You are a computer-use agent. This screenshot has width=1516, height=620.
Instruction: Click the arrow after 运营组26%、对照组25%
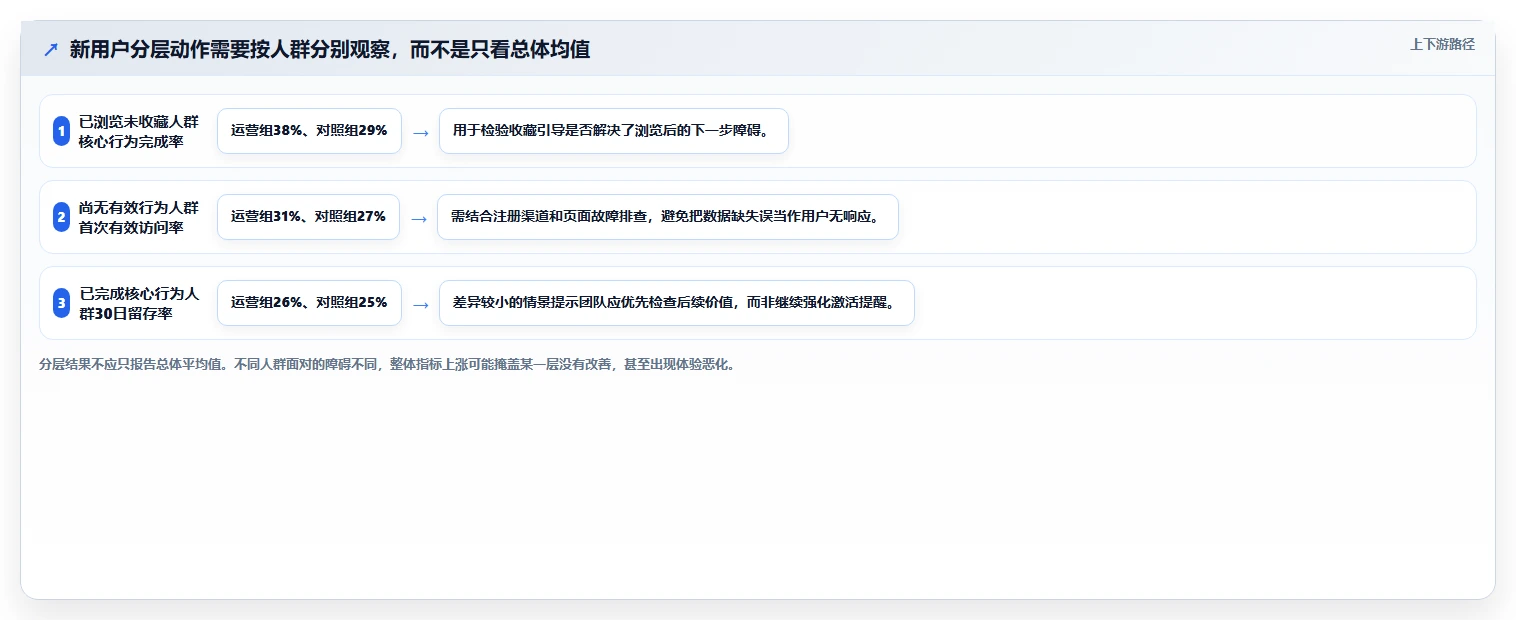pos(421,304)
